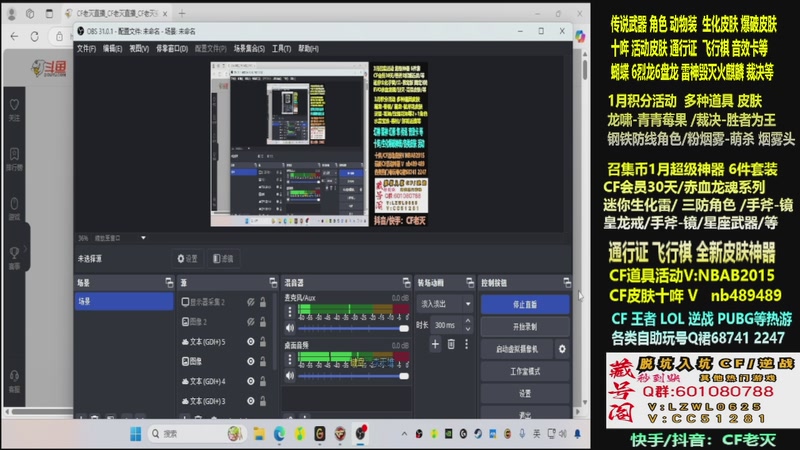Viewport: 800px width, 450px height.
Task: Pop out the 控制按钮 controls dock
Action: tap(567, 283)
